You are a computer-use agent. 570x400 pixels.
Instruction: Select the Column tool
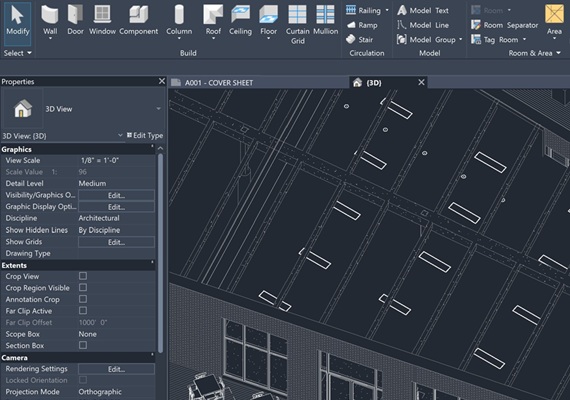[x=179, y=21]
